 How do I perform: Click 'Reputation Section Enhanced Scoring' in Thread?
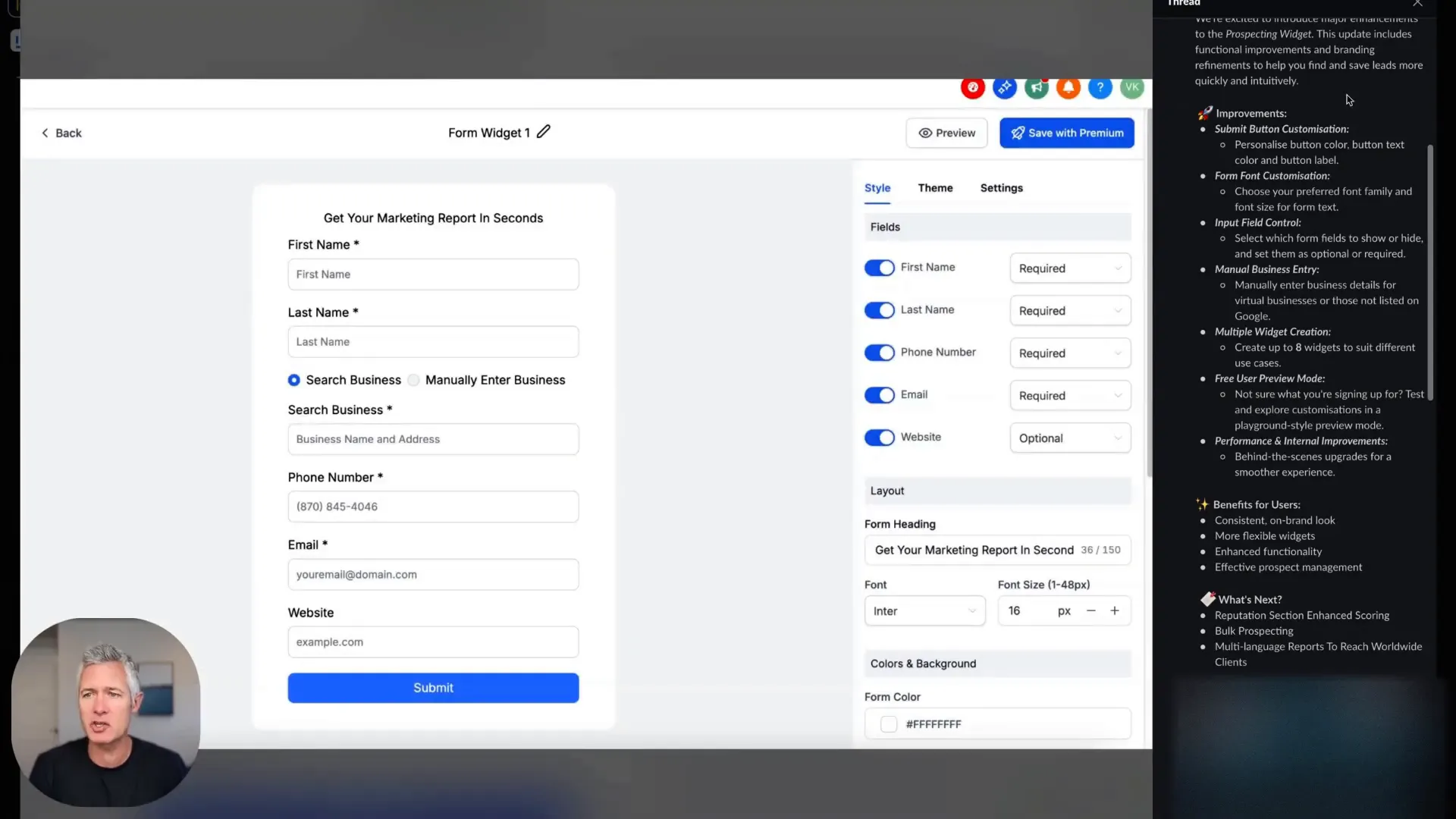tap(1301, 616)
